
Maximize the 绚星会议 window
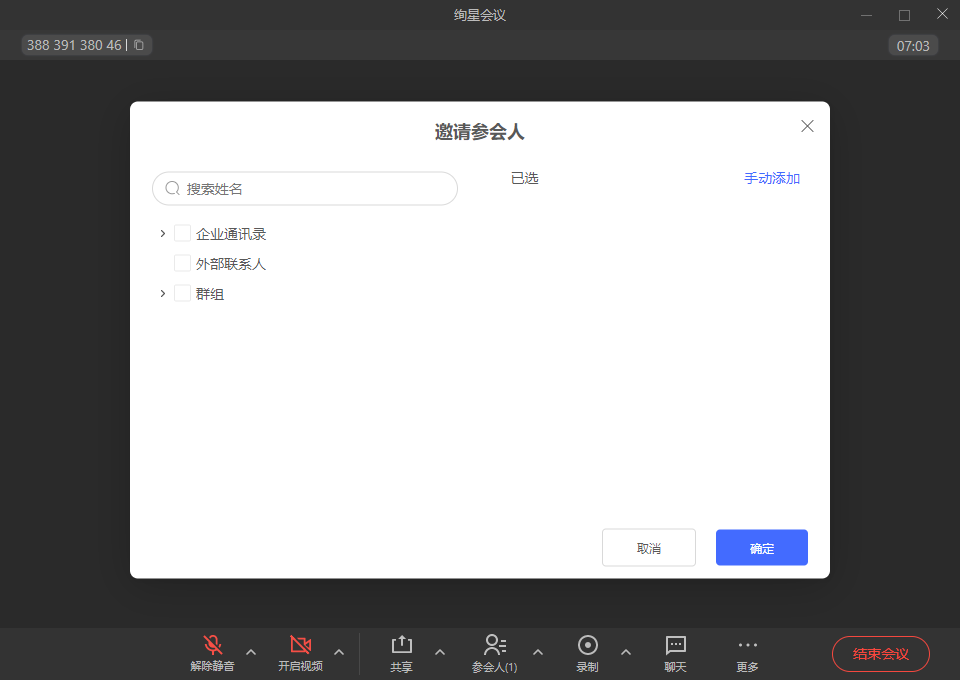904,15
